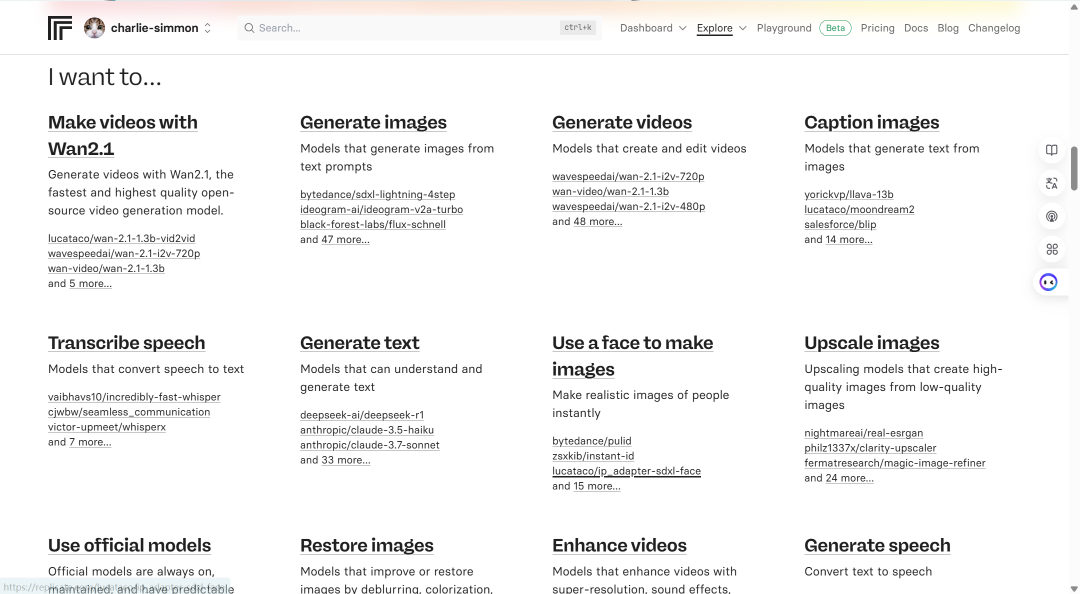Open the Generate images collection heading

(373, 122)
